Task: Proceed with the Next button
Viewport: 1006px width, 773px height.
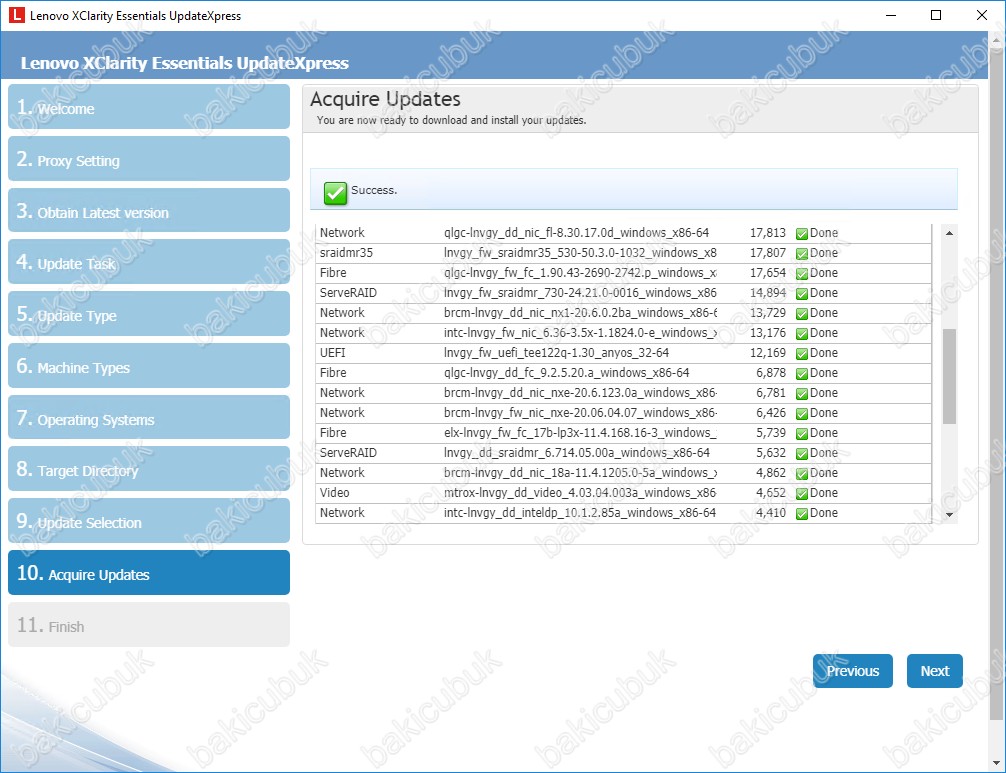Action: click(x=935, y=671)
